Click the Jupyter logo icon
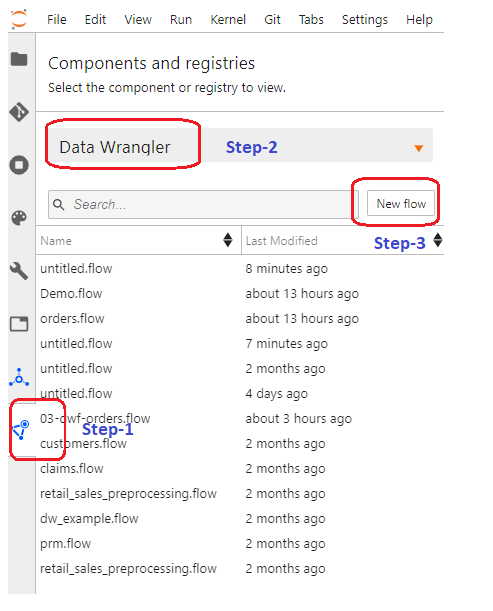Screen dimensions: 493x611 (19, 19)
